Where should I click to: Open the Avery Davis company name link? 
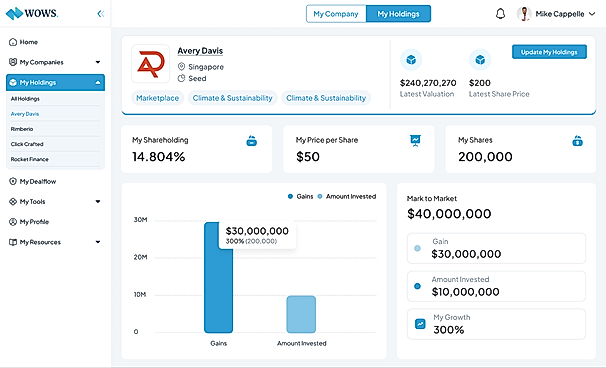pos(200,51)
